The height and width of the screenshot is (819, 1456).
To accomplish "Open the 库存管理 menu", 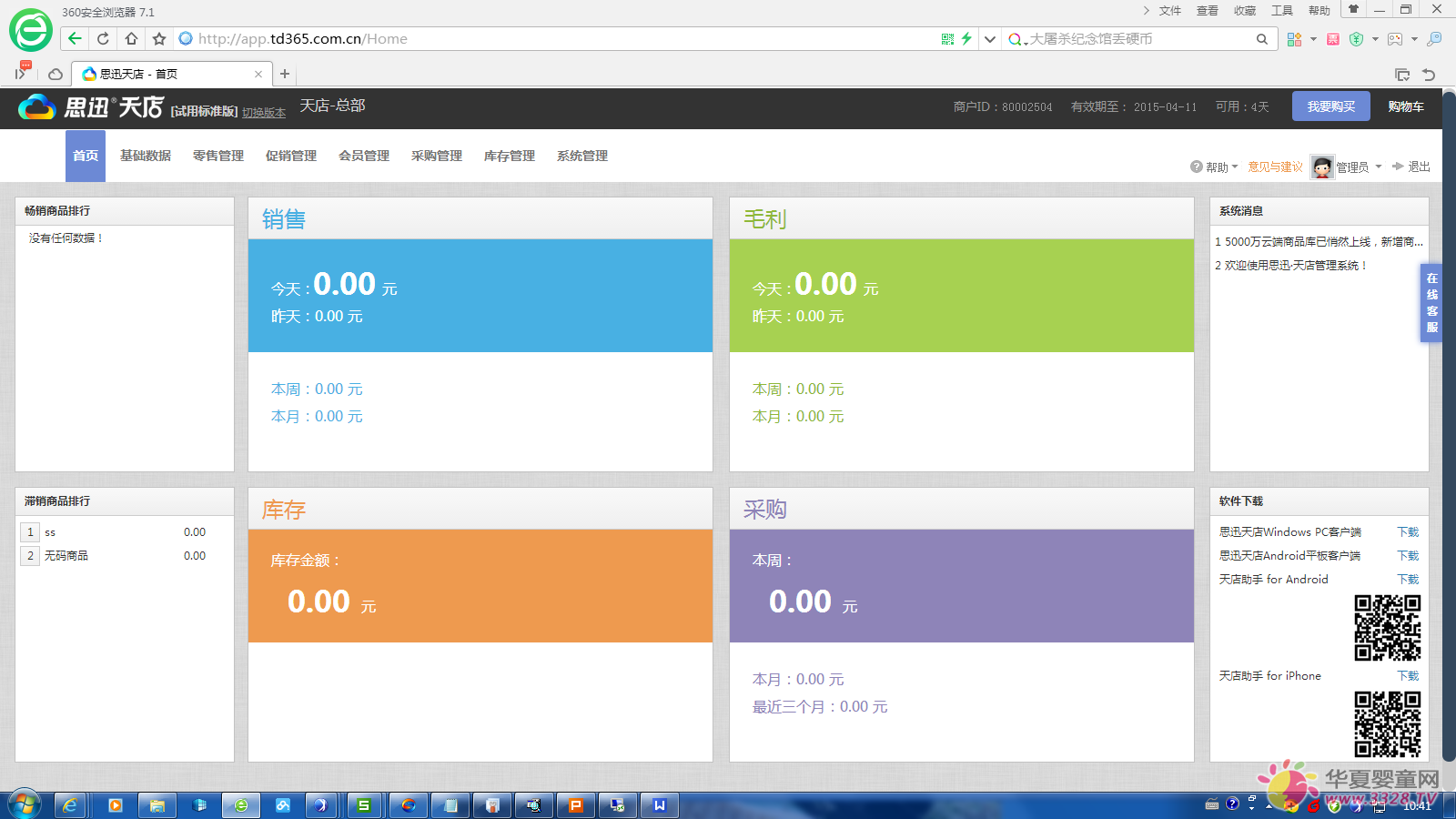I will coord(510,156).
